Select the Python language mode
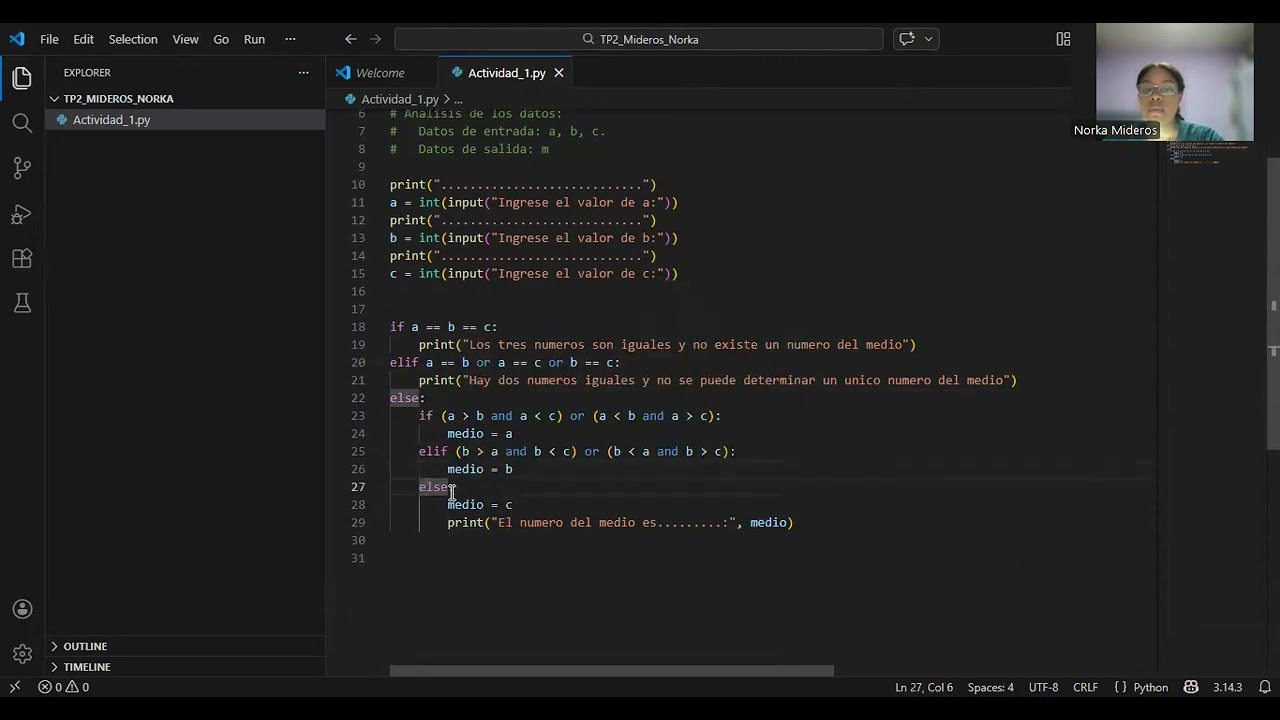This screenshot has width=1280, height=720. coord(1151,687)
